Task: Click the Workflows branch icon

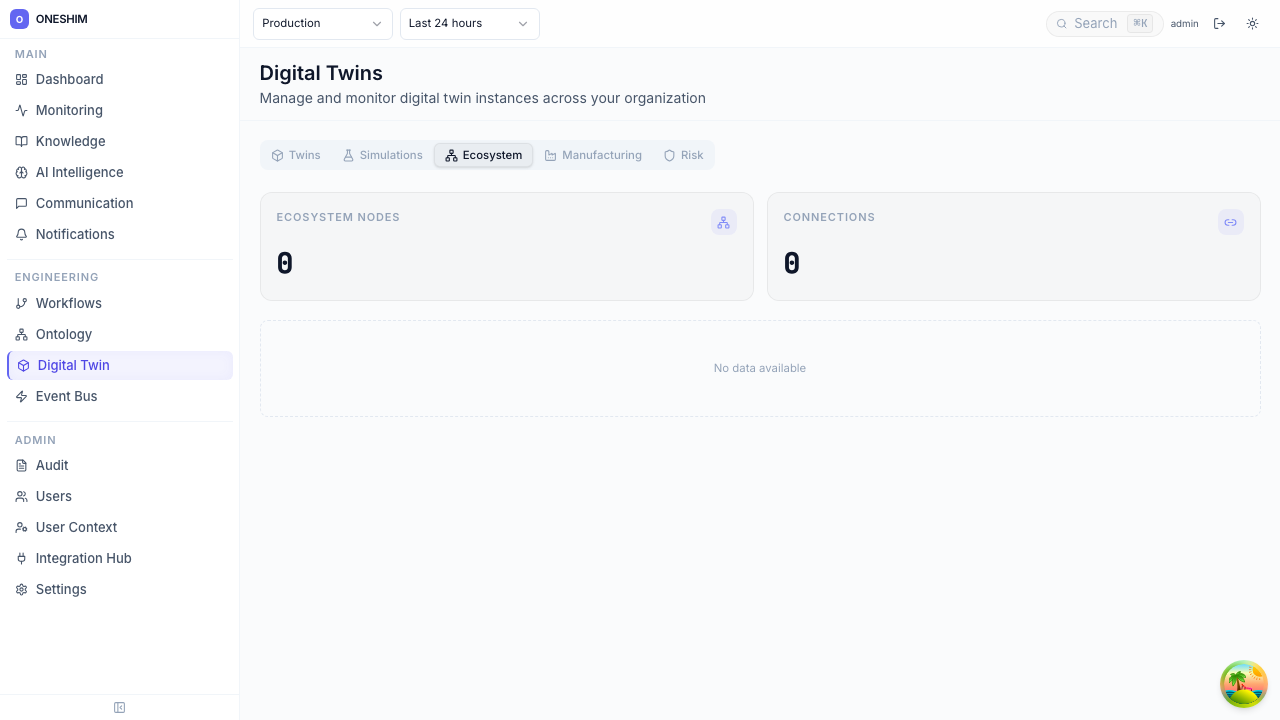Action: [x=22, y=304]
